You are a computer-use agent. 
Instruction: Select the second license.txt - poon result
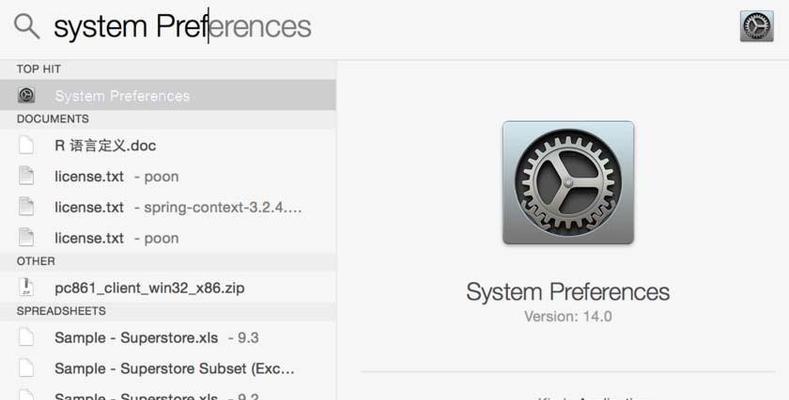(x=168, y=238)
